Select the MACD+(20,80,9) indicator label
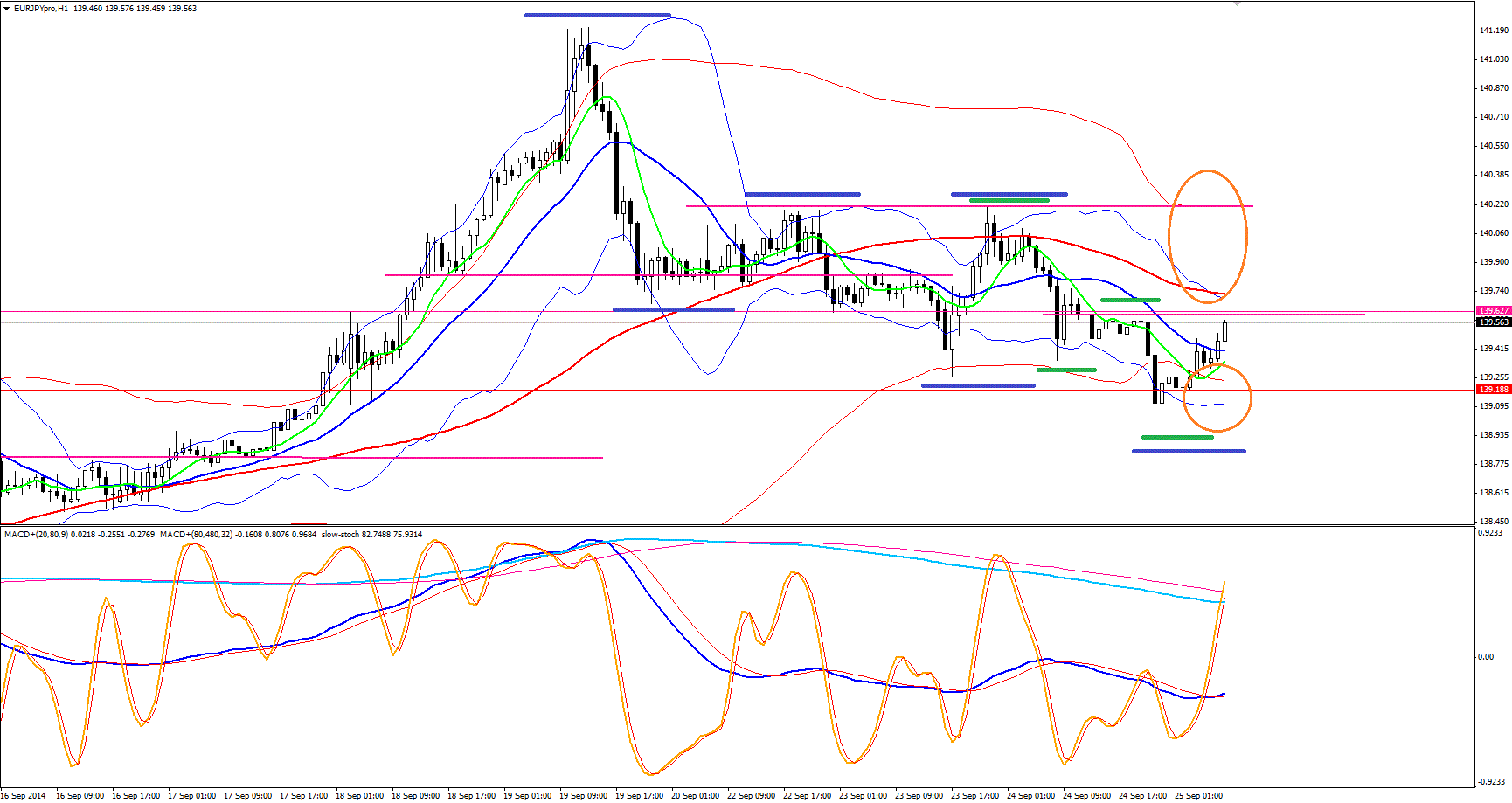Image resolution: width=1512 pixels, height=803 pixels. [x=37, y=534]
